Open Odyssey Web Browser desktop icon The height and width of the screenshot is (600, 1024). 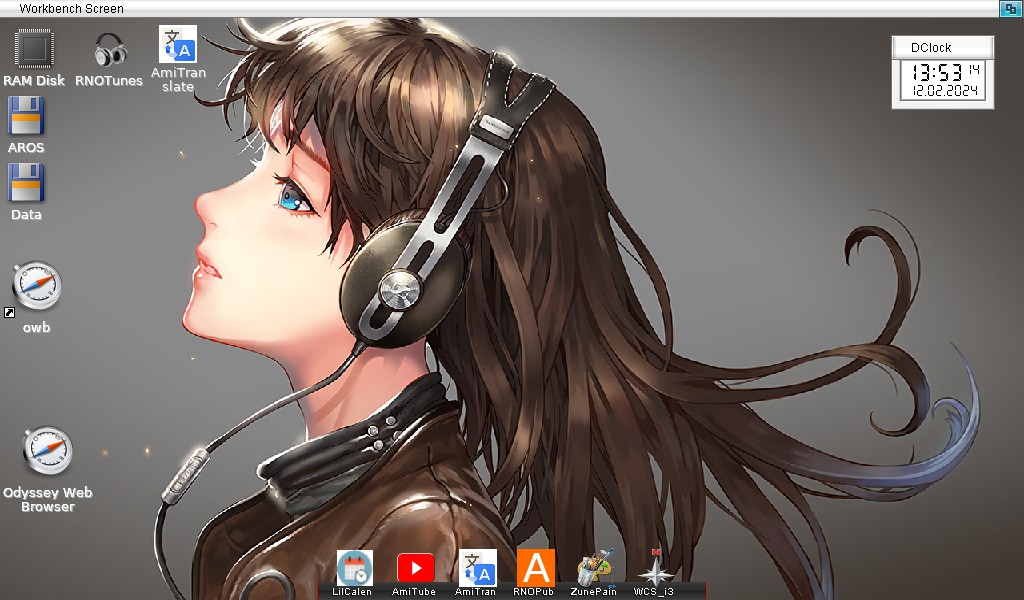pyautogui.click(x=47, y=452)
